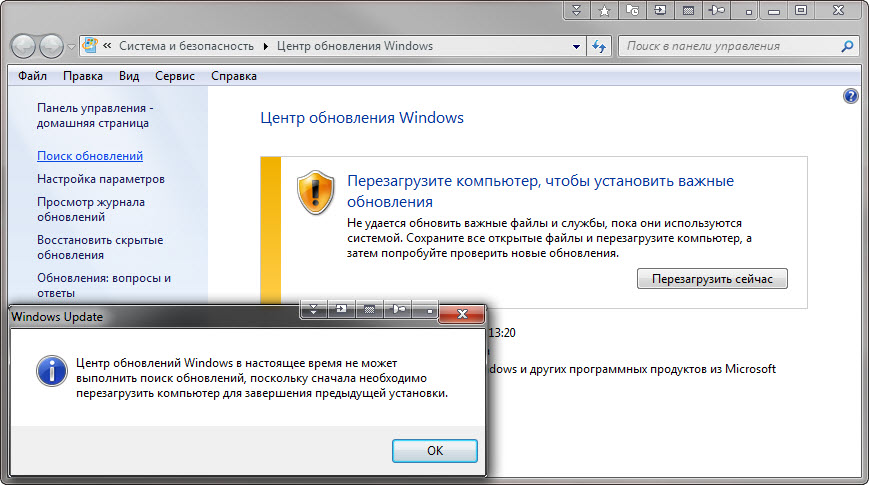
Task: Click the double down-arrow roll-up icon in main window title bar
Action: 576,11
